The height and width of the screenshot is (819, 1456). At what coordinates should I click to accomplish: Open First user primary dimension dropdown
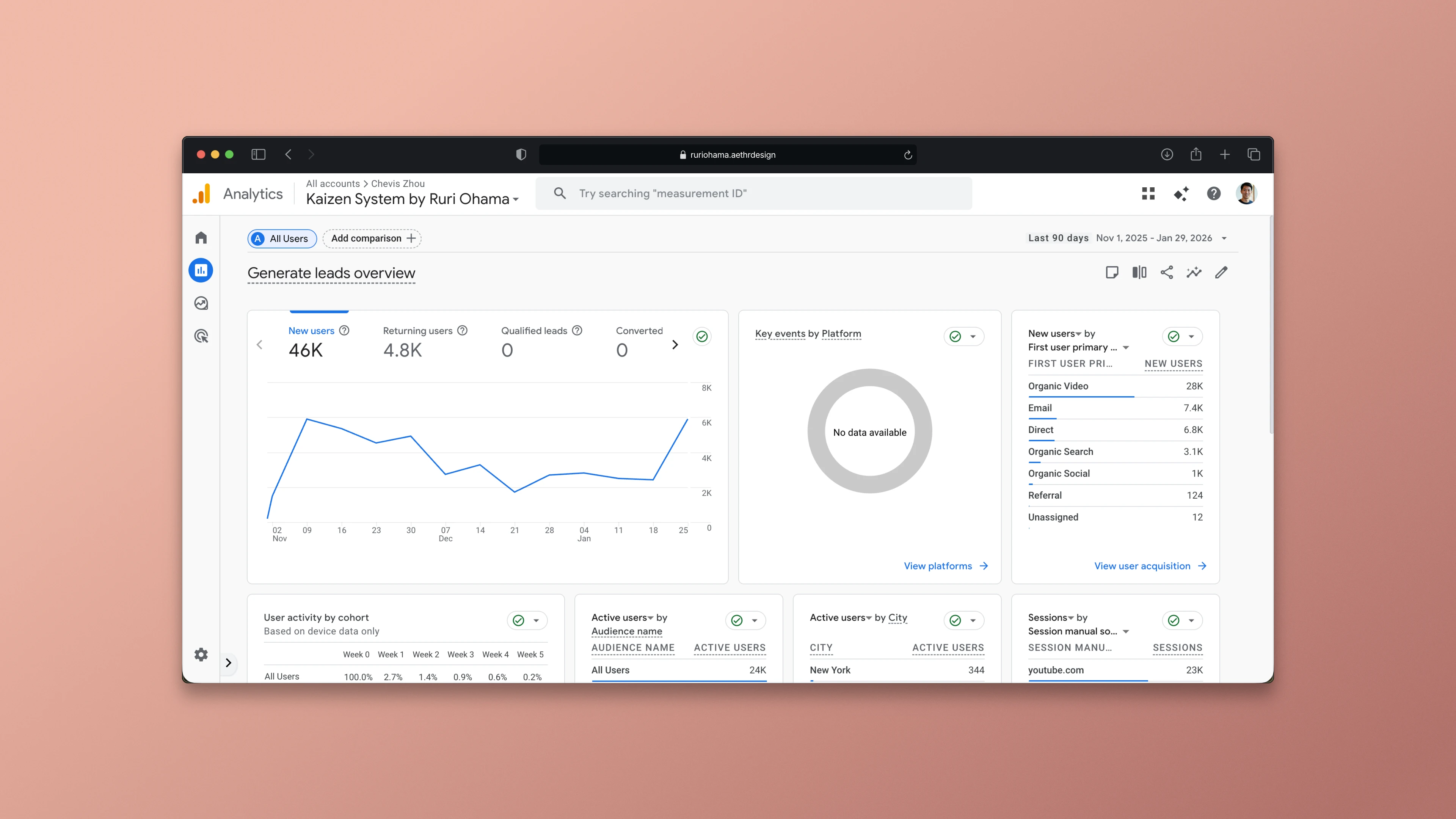point(1125,347)
